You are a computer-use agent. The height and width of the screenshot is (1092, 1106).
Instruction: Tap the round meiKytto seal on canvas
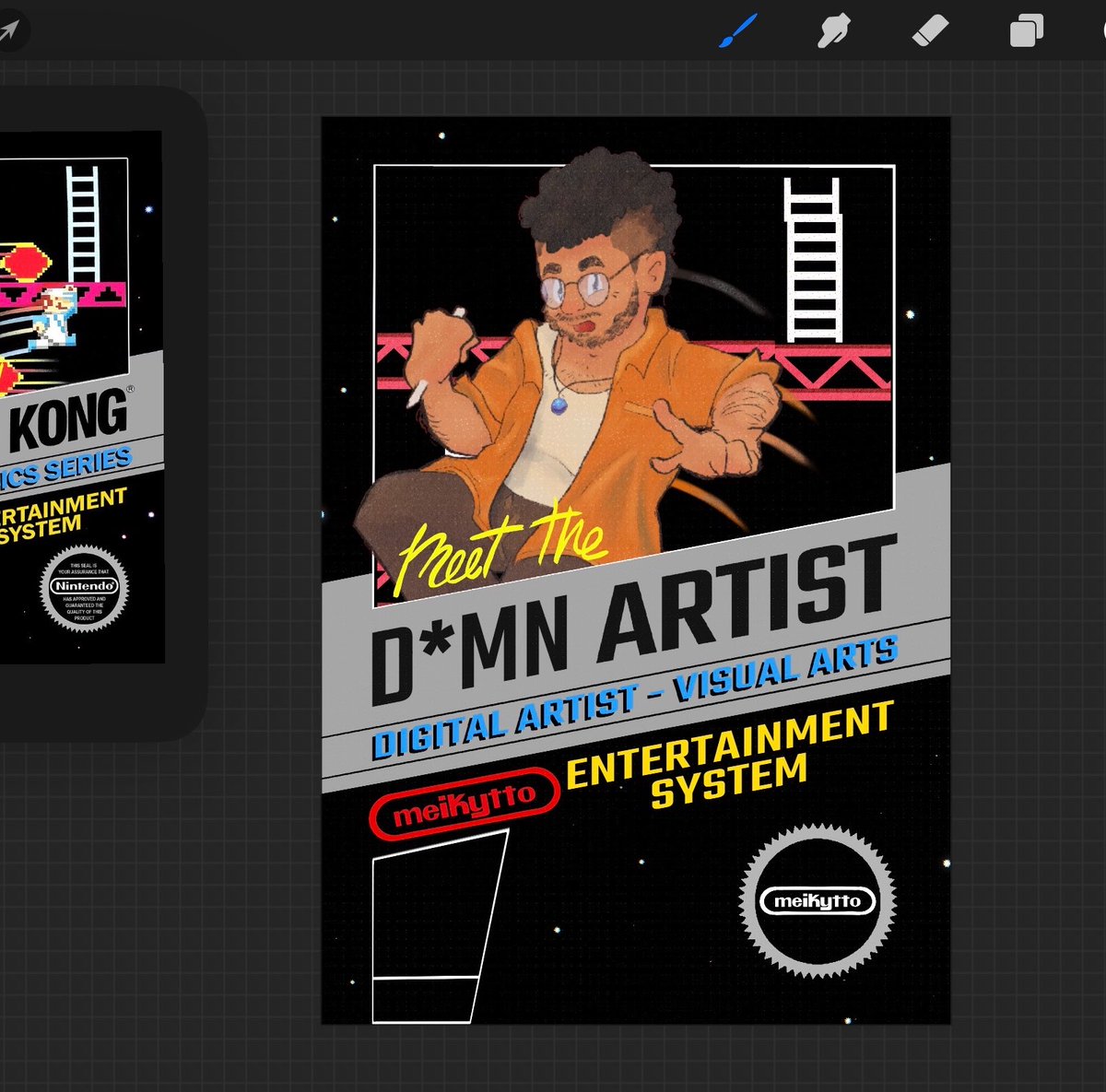818,900
